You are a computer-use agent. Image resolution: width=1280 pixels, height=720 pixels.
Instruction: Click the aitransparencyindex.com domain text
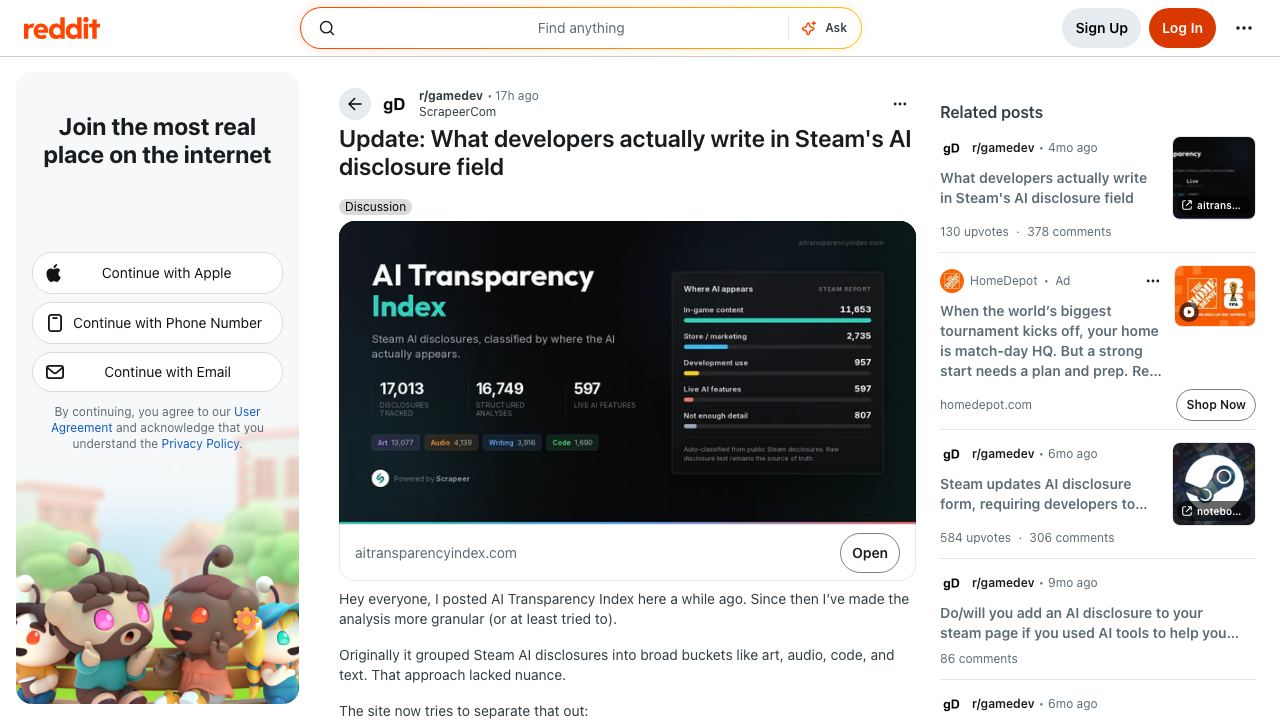pos(436,553)
